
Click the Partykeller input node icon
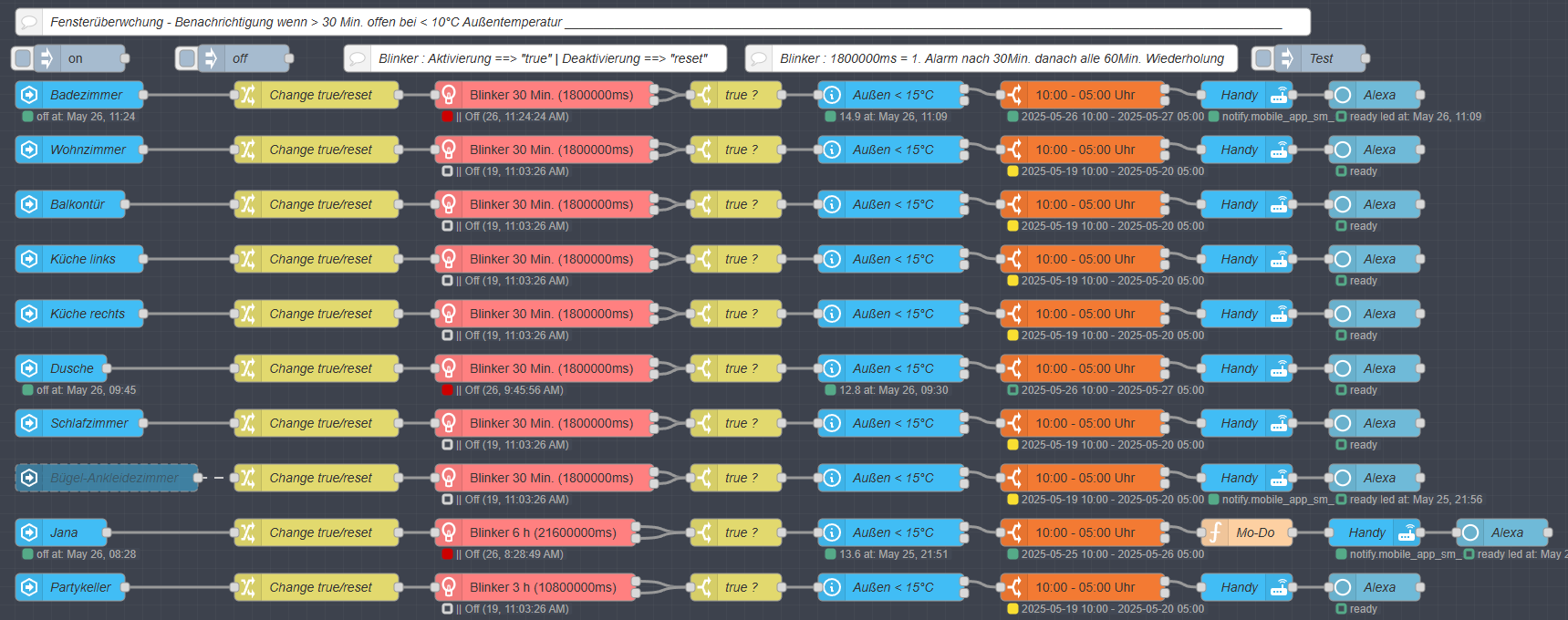point(29,587)
